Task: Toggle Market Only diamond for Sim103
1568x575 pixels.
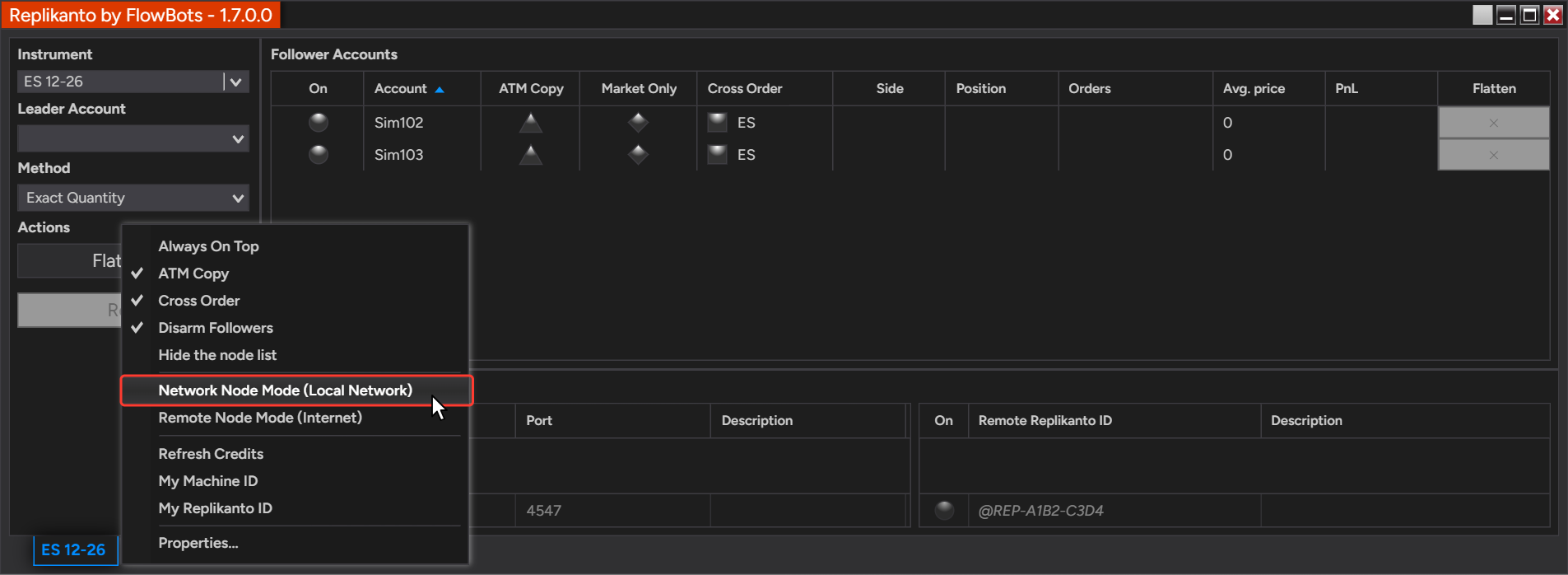Action: point(638,154)
